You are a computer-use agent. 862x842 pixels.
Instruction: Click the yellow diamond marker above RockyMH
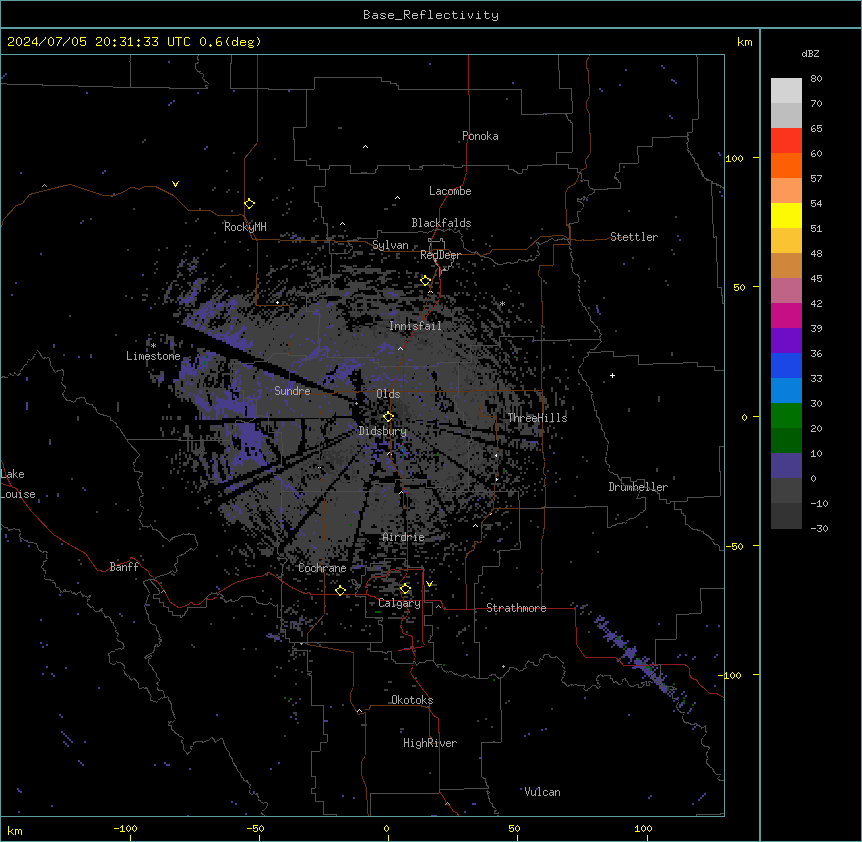click(249, 204)
